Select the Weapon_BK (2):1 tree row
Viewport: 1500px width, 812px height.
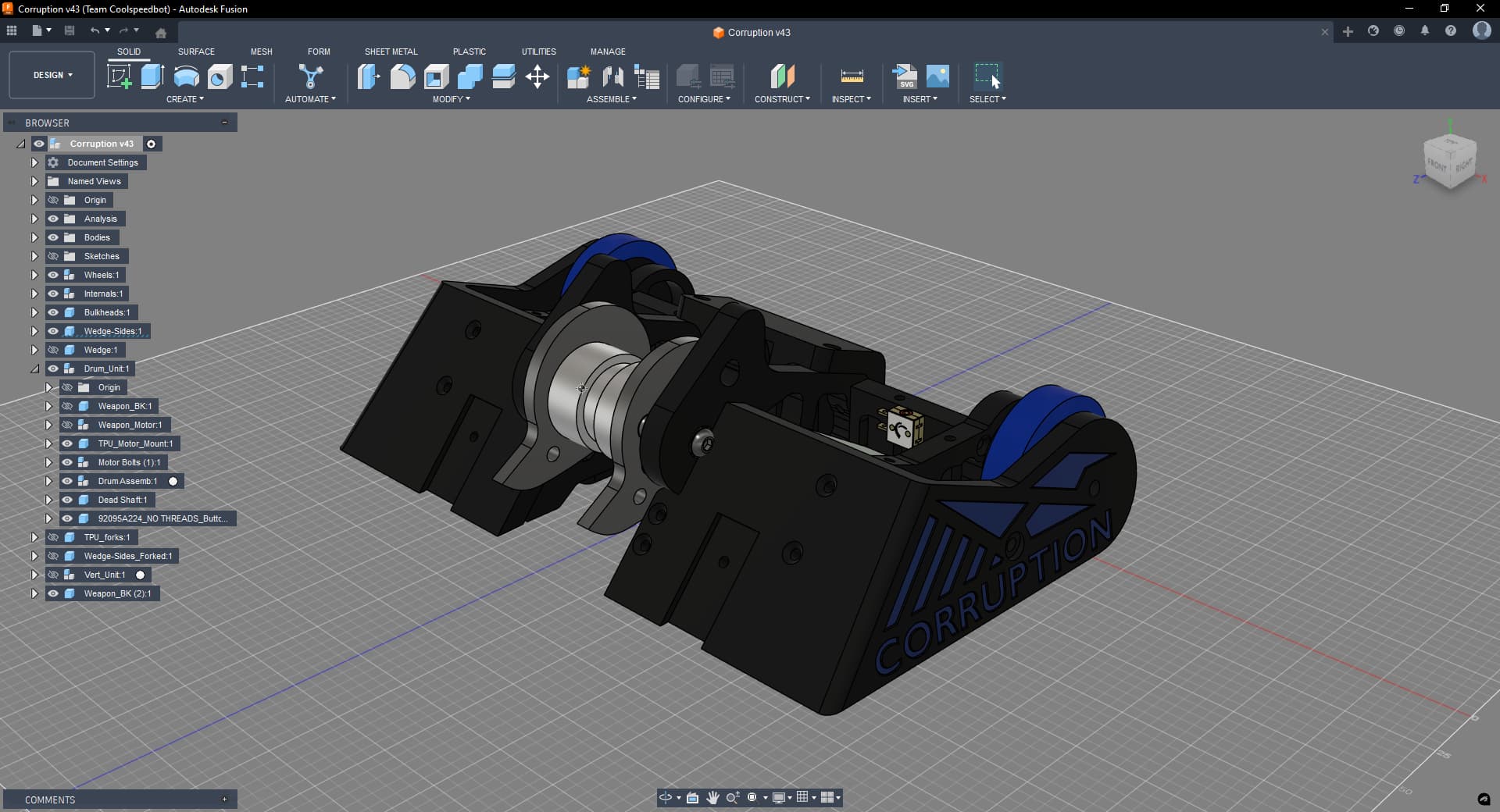(x=102, y=593)
